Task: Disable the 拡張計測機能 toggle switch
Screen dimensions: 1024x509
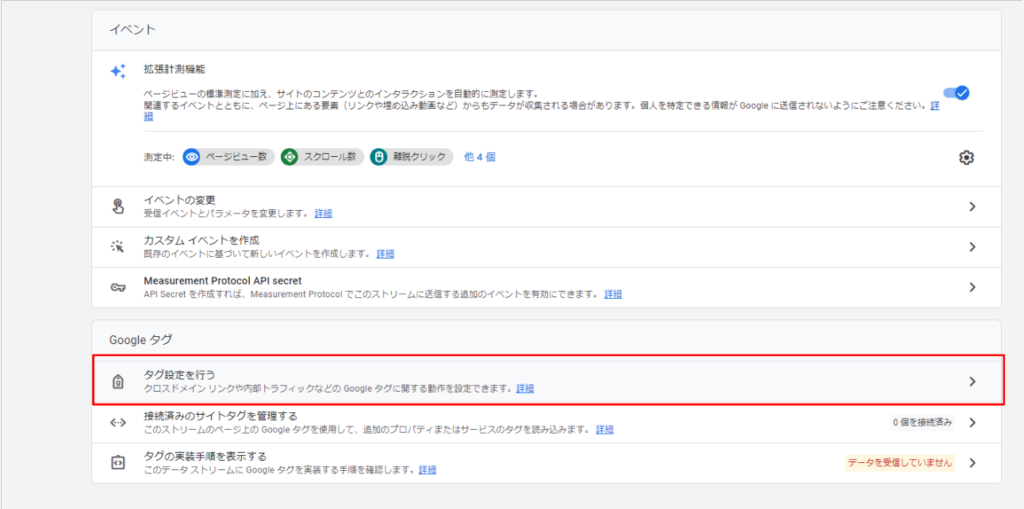Action: (956, 93)
